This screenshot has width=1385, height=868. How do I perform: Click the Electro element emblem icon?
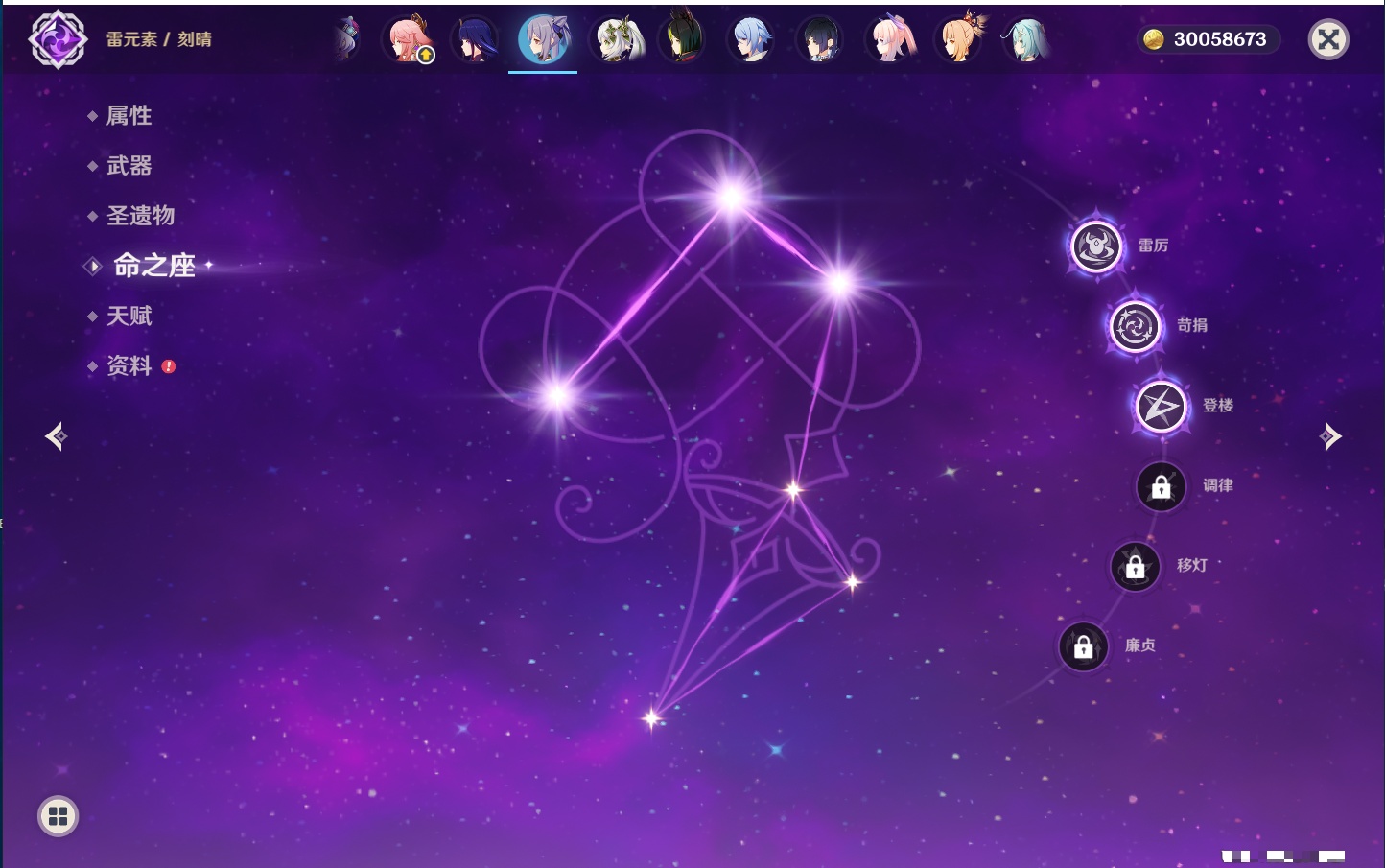[x=58, y=39]
